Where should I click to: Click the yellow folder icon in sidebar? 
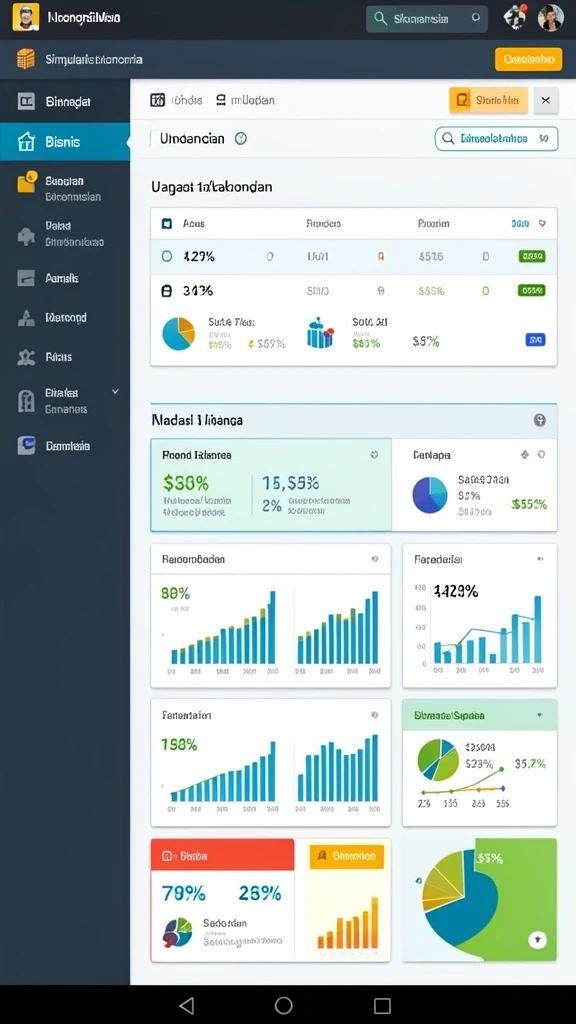point(26,182)
